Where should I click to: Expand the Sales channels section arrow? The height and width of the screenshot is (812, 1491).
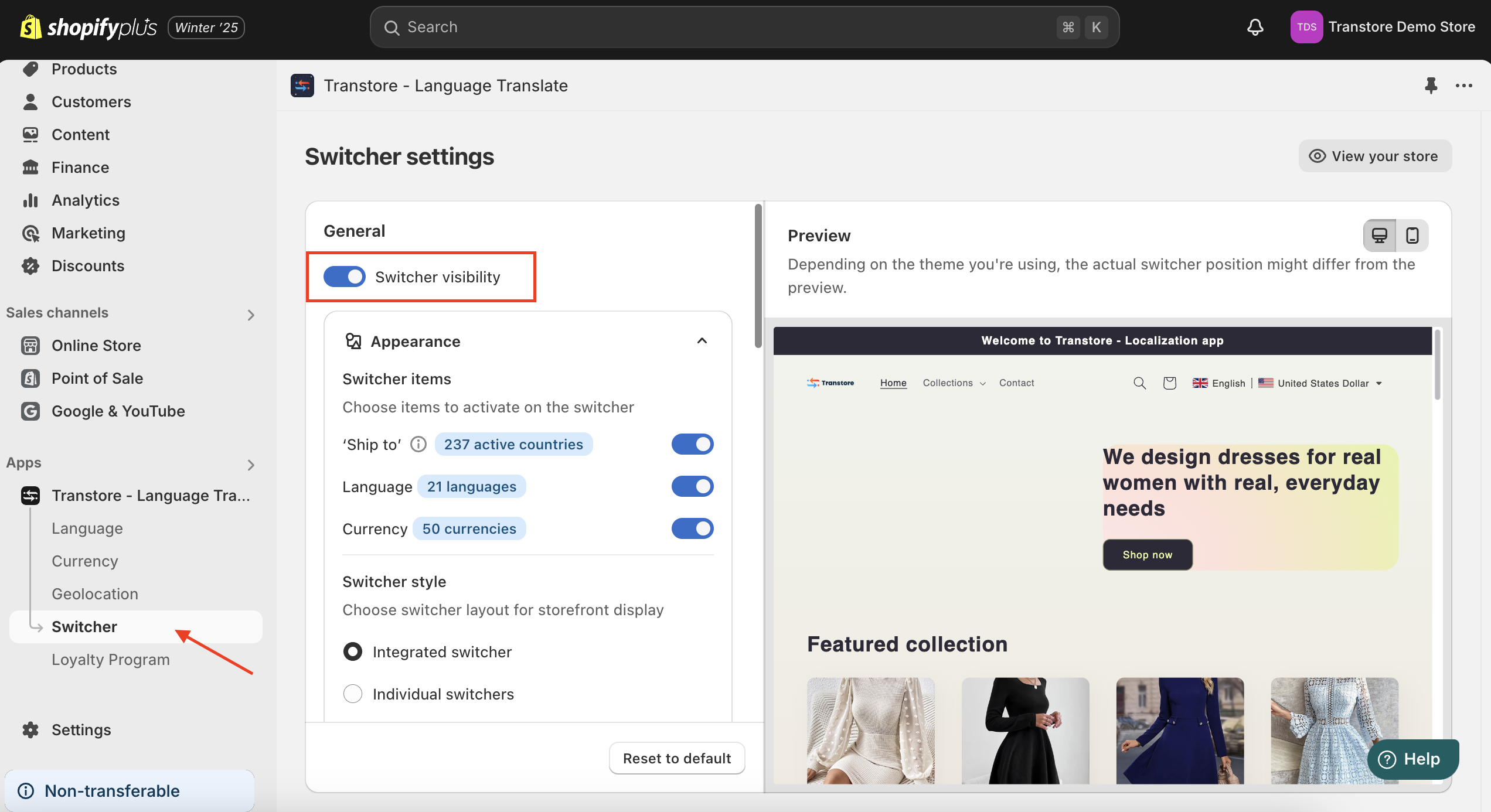click(251, 315)
